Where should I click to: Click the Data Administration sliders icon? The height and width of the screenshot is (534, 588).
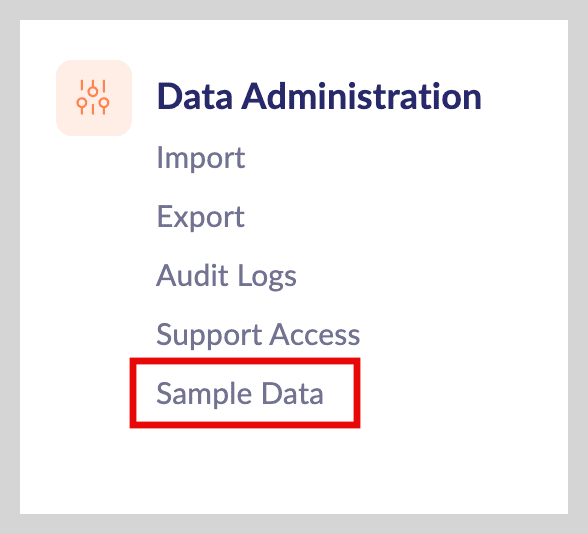click(x=93, y=97)
